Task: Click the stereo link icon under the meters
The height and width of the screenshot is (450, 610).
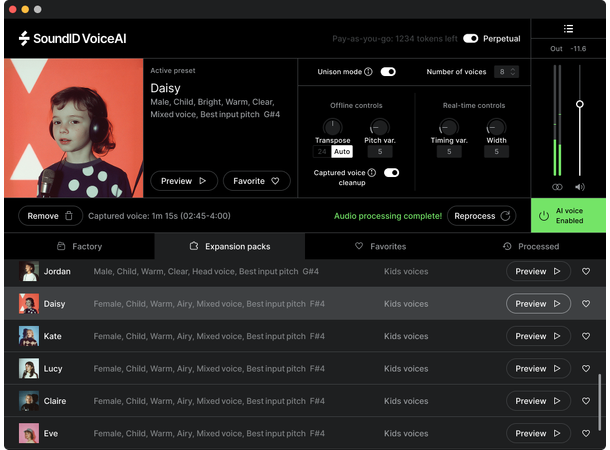Action: (x=557, y=187)
